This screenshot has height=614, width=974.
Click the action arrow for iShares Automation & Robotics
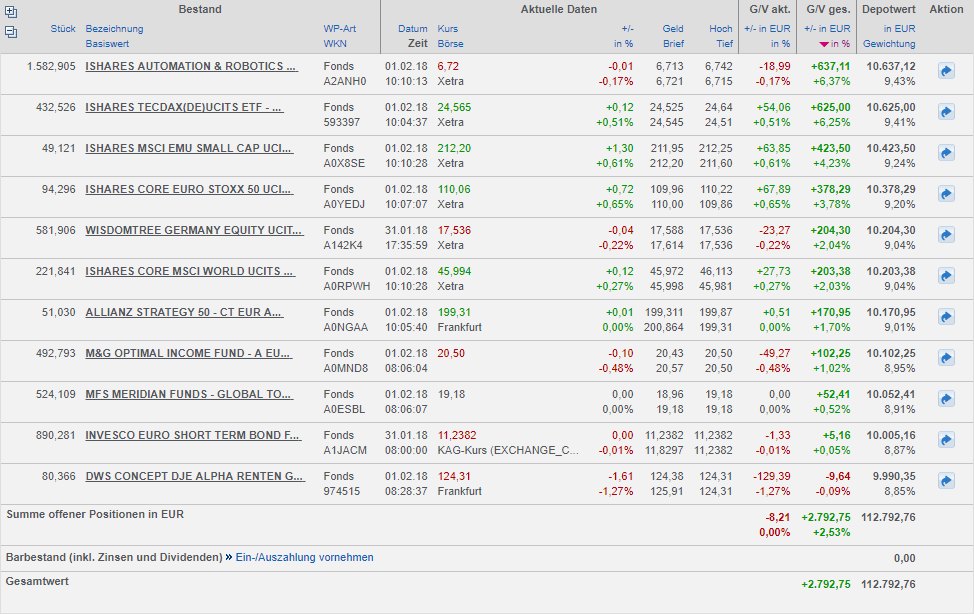pos(946,71)
